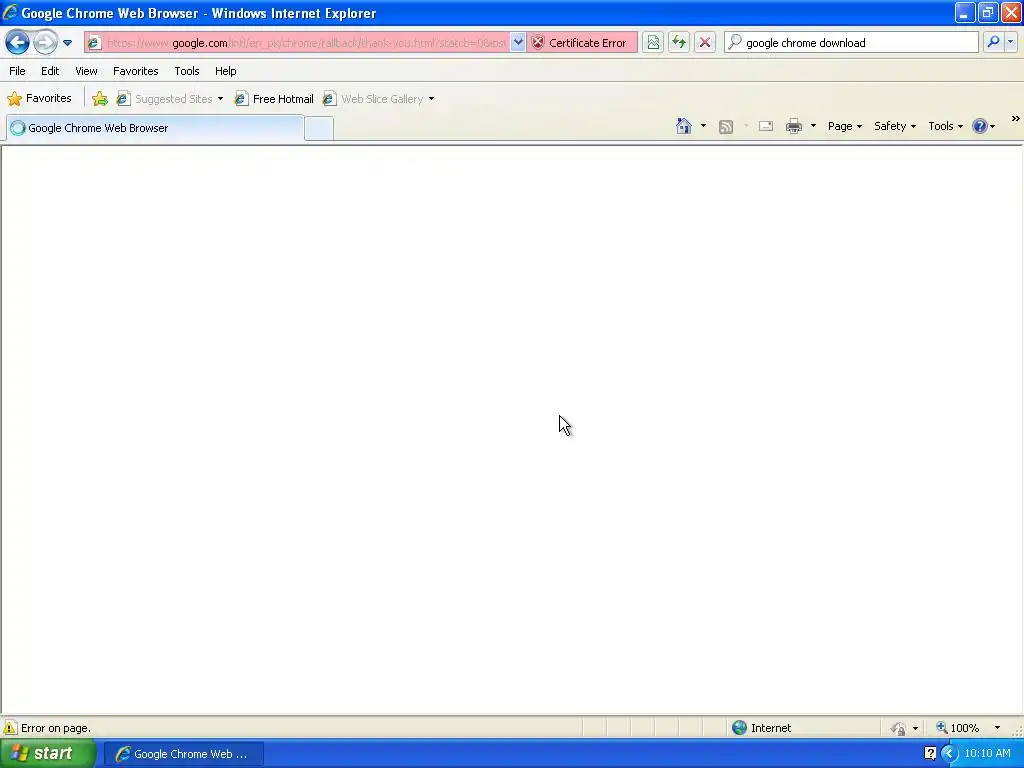Click the Certificate Error warning
Viewport: 1024px width, 768px height.
[x=581, y=42]
